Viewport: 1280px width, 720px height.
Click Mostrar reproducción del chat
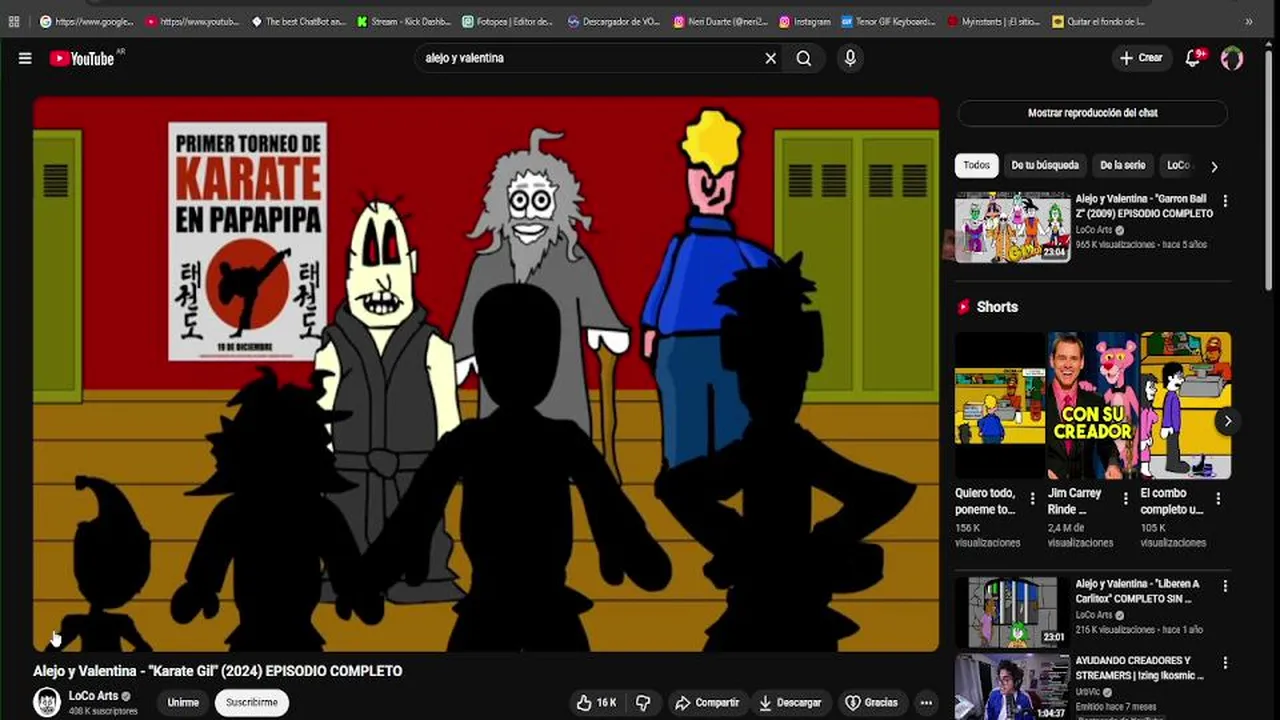[1092, 113]
